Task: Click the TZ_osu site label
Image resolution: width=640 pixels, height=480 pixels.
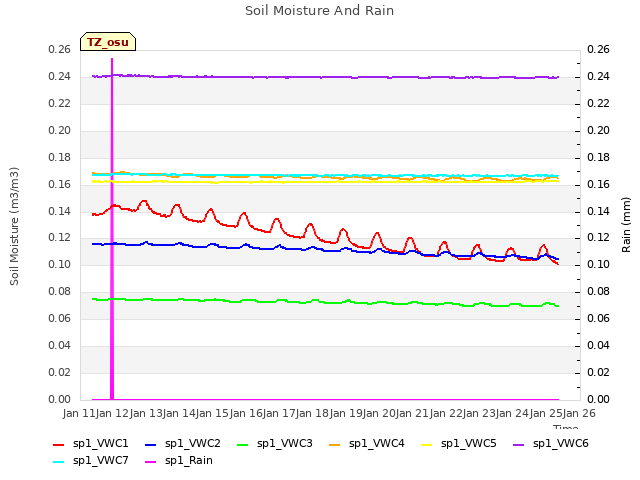Action: (108, 42)
